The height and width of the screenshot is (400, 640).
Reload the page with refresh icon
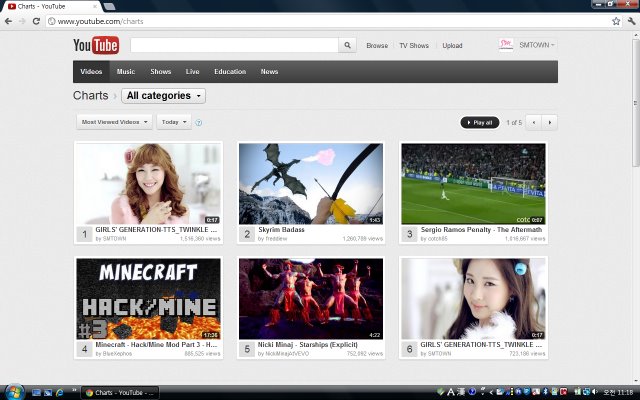(x=36, y=21)
